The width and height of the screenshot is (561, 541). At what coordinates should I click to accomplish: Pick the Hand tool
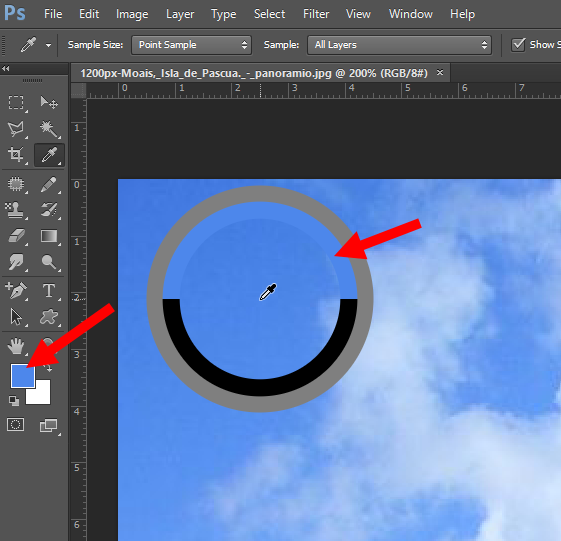16,346
